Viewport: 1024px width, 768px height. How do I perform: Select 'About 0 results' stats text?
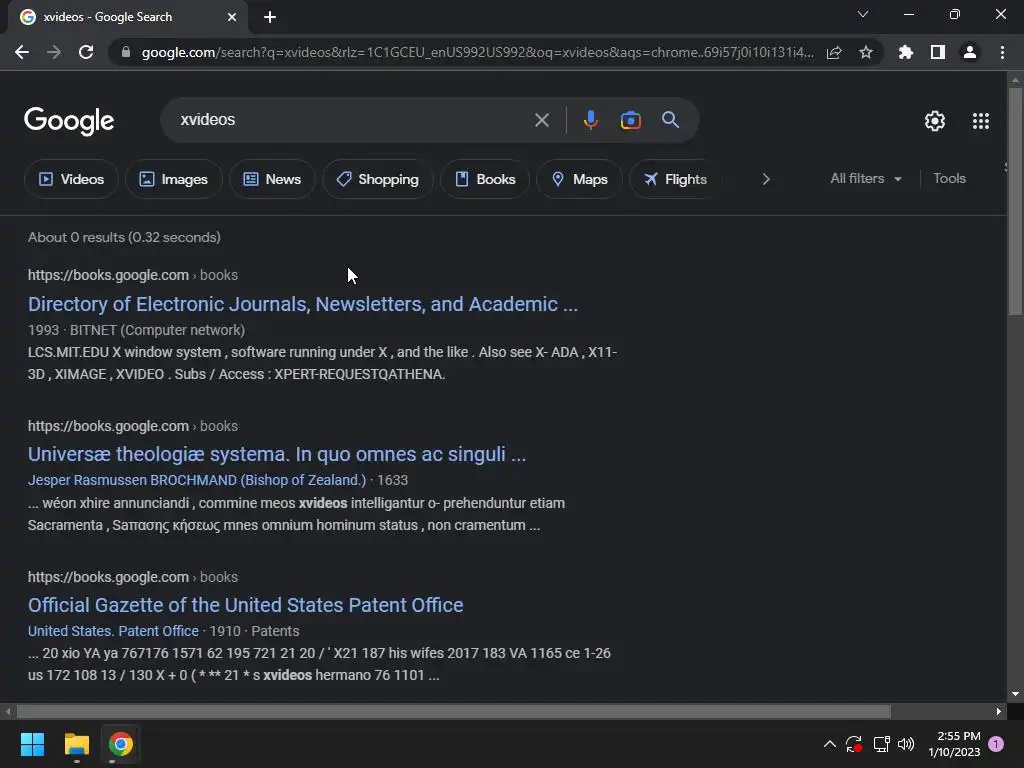[124, 237]
